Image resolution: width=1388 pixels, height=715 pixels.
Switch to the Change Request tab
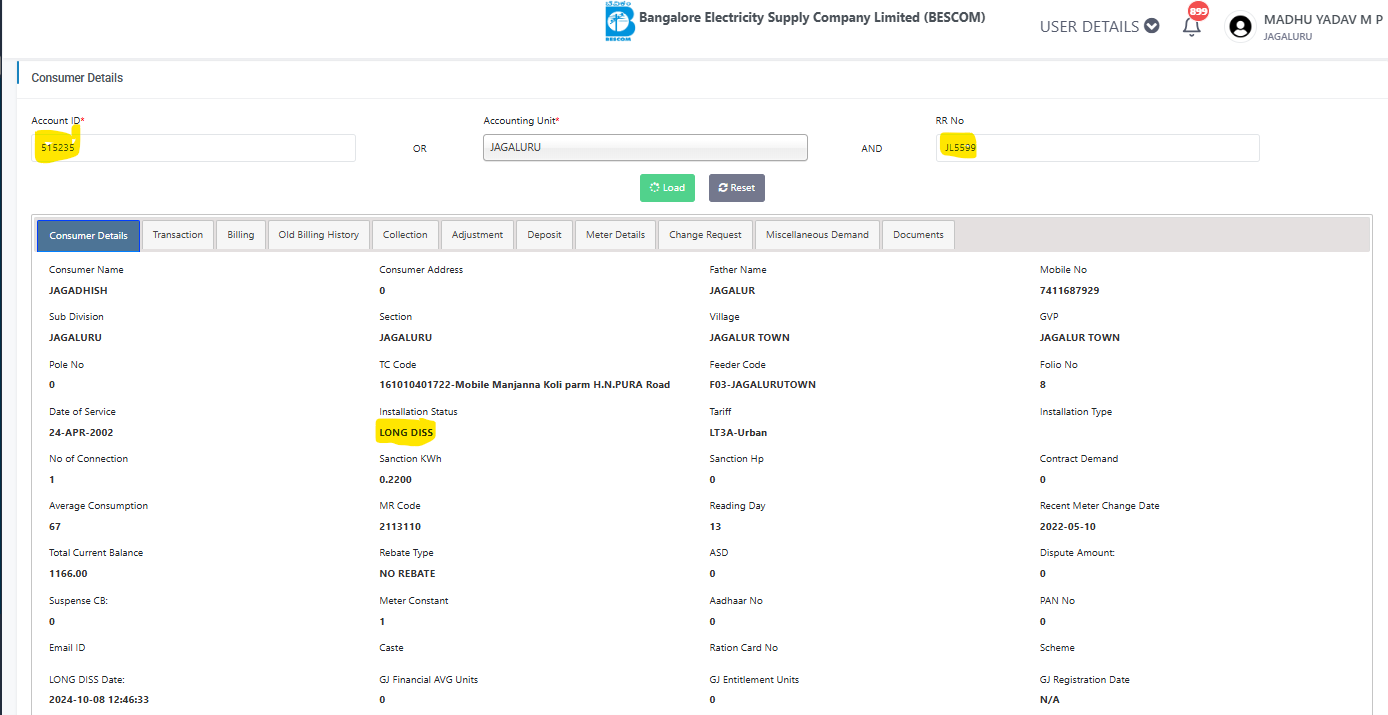point(706,235)
